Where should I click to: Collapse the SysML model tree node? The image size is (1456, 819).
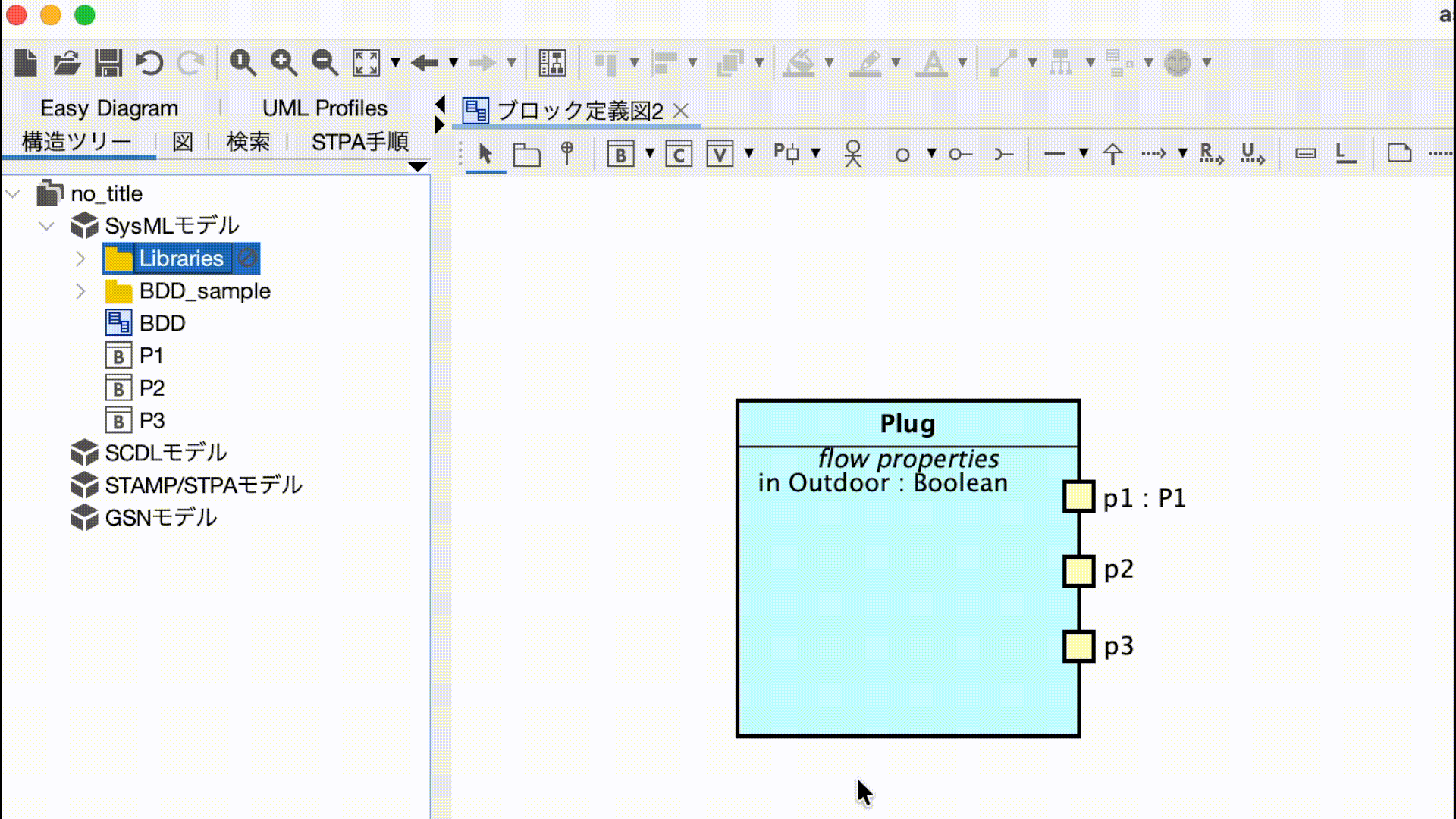click(47, 226)
